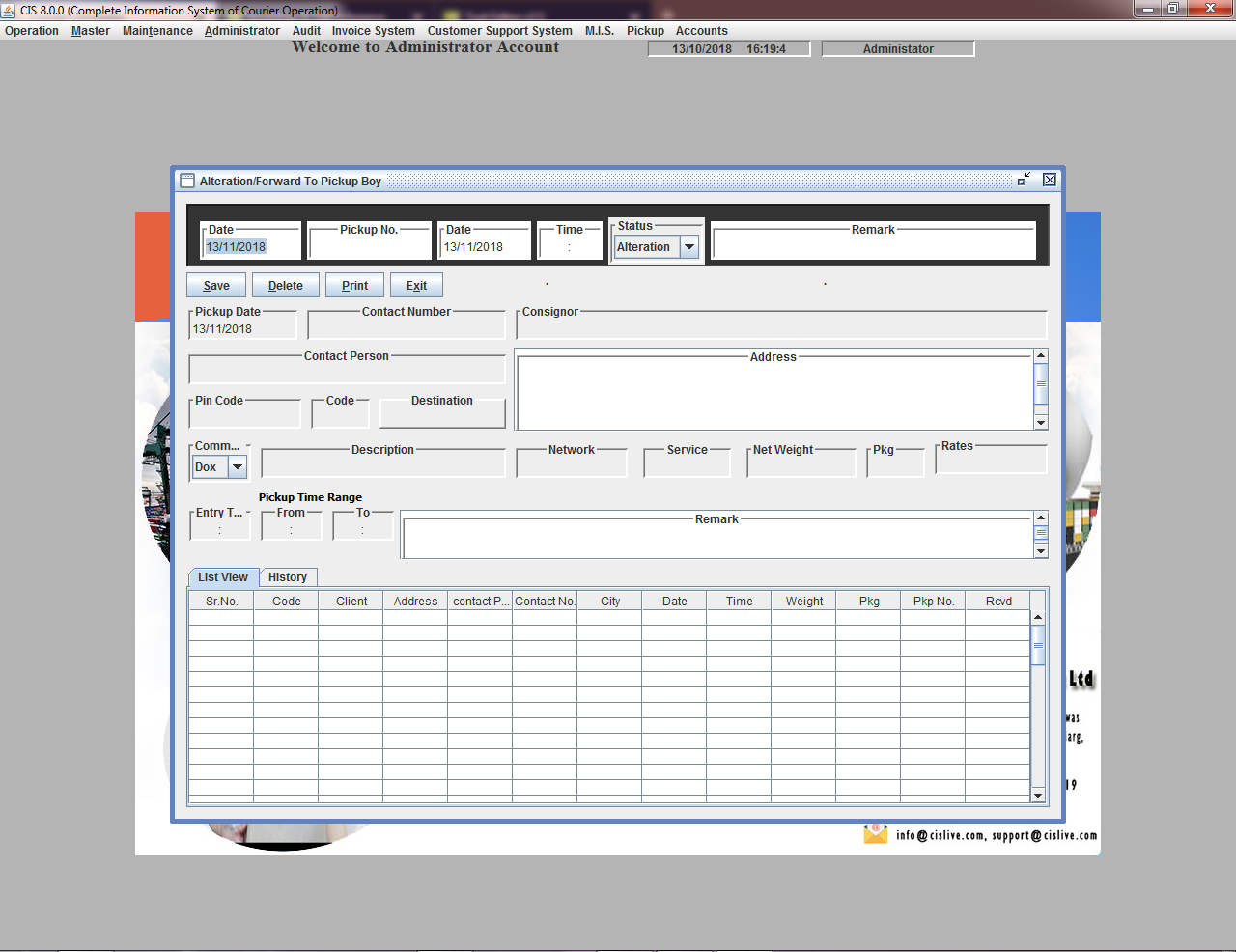This screenshot has width=1236, height=952.
Task: Click the Contact No. column header
Action: [545, 602]
